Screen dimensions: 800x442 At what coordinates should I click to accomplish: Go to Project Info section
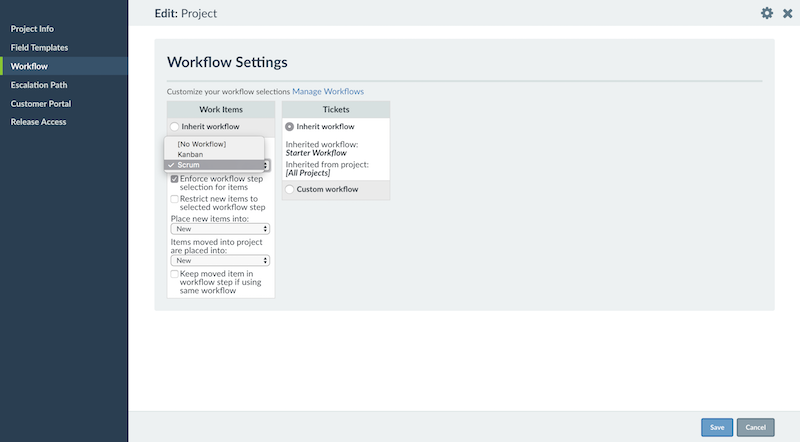pyautogui.click(x=32, y=29)
